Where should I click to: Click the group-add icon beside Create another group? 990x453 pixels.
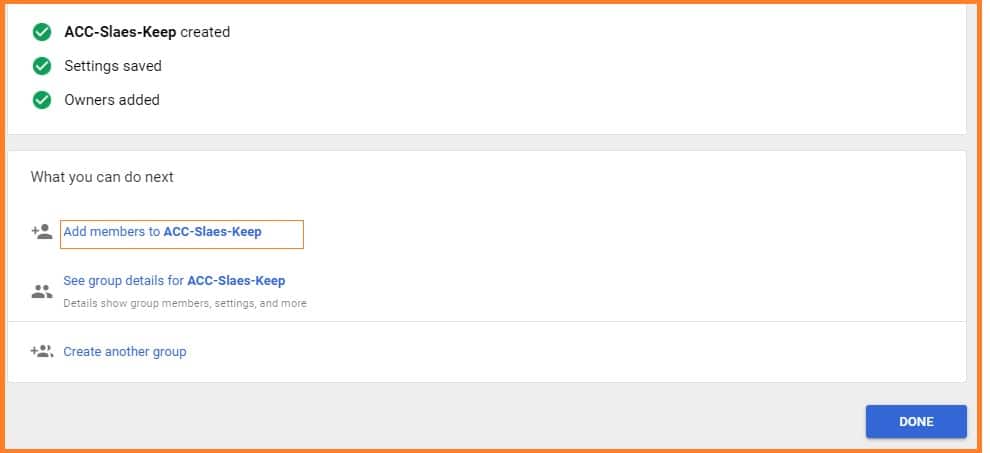(42, 352)
